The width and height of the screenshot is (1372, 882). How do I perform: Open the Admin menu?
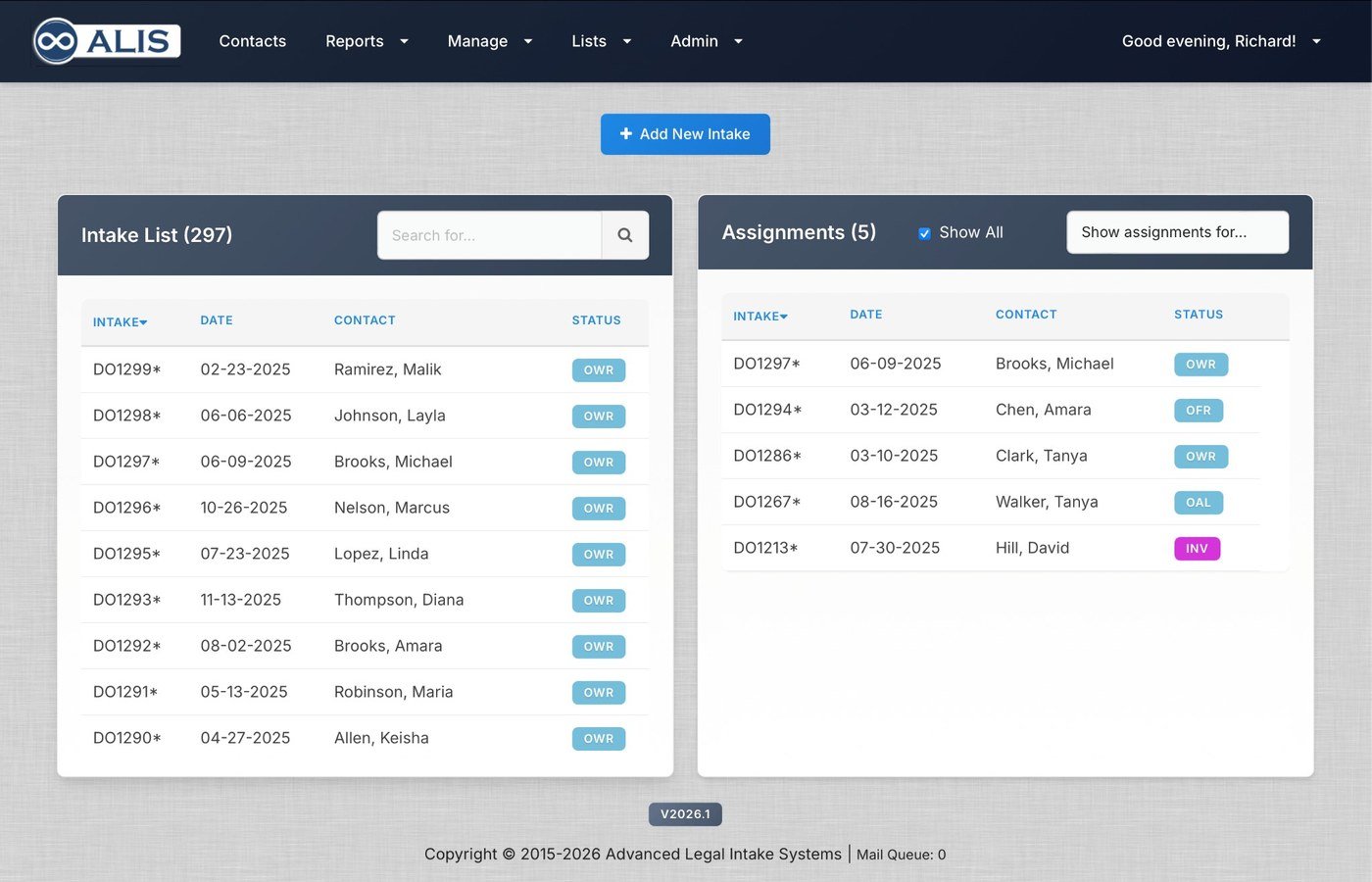tap(706, 41)
